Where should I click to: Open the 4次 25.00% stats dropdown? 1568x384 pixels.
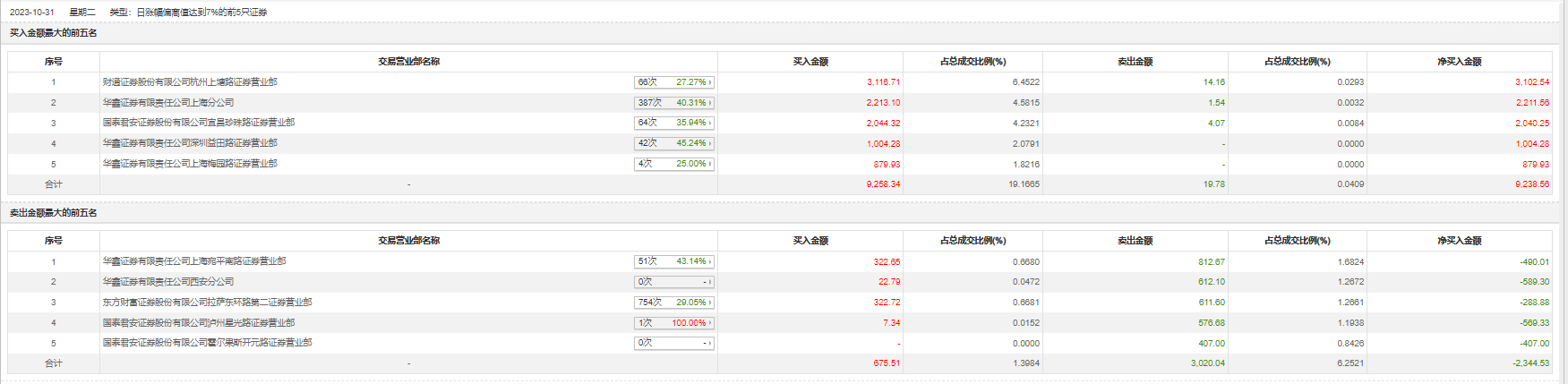(673, 164)
